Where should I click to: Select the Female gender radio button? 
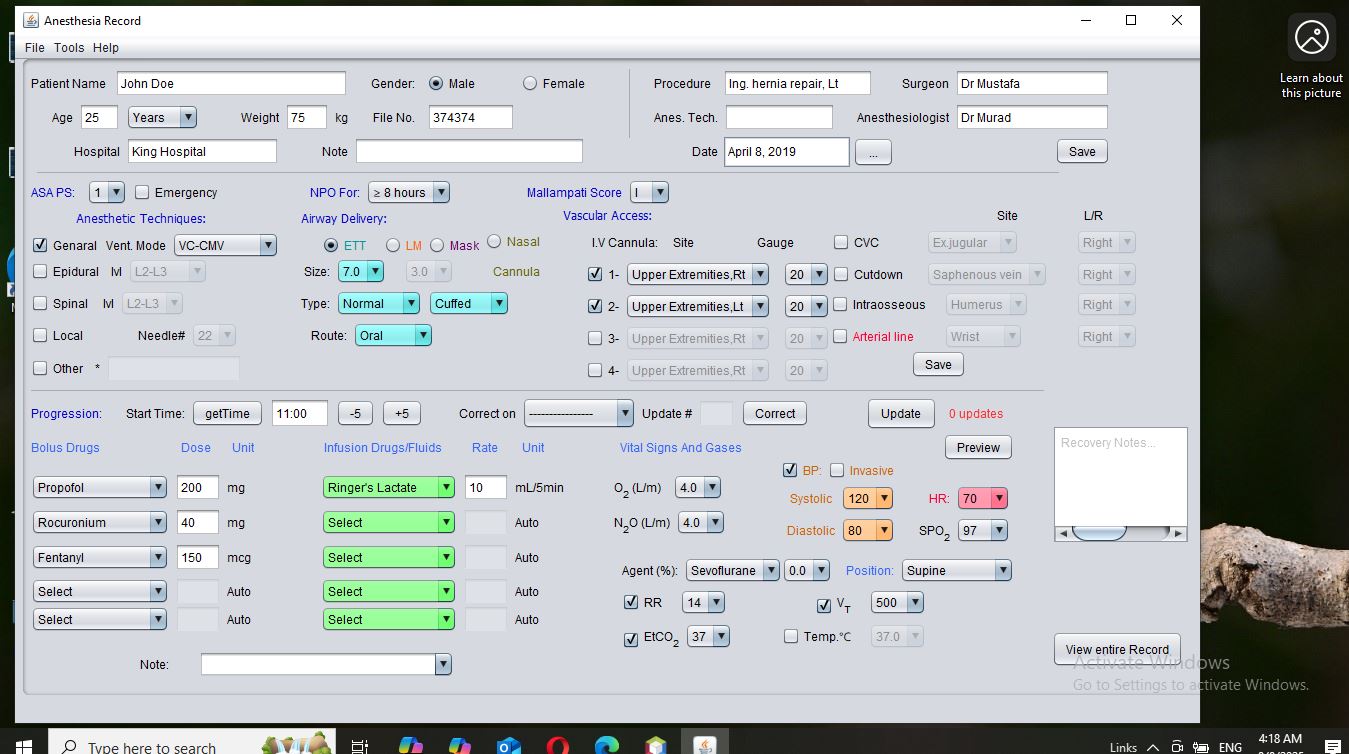click(530, 84)
